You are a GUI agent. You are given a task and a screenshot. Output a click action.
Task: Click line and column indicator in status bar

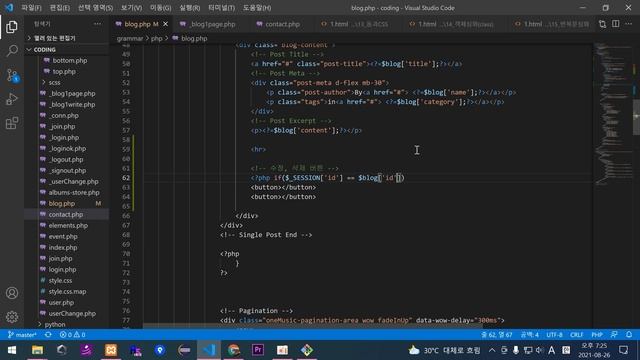tap(497, 335)
